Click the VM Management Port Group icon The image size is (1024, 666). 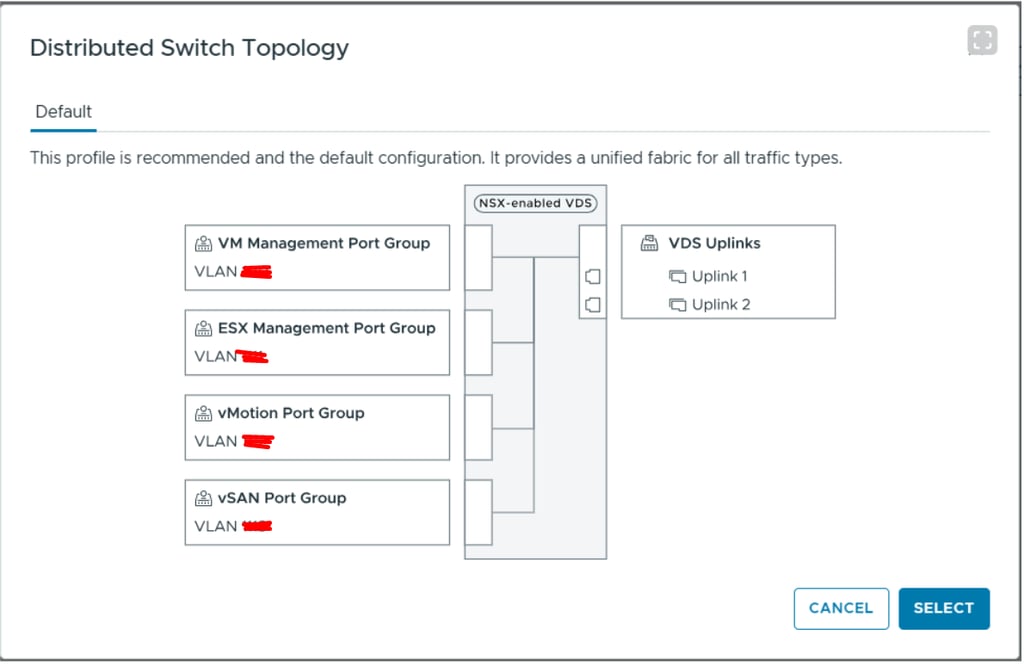pyautogui.click(x=204, y=243)
